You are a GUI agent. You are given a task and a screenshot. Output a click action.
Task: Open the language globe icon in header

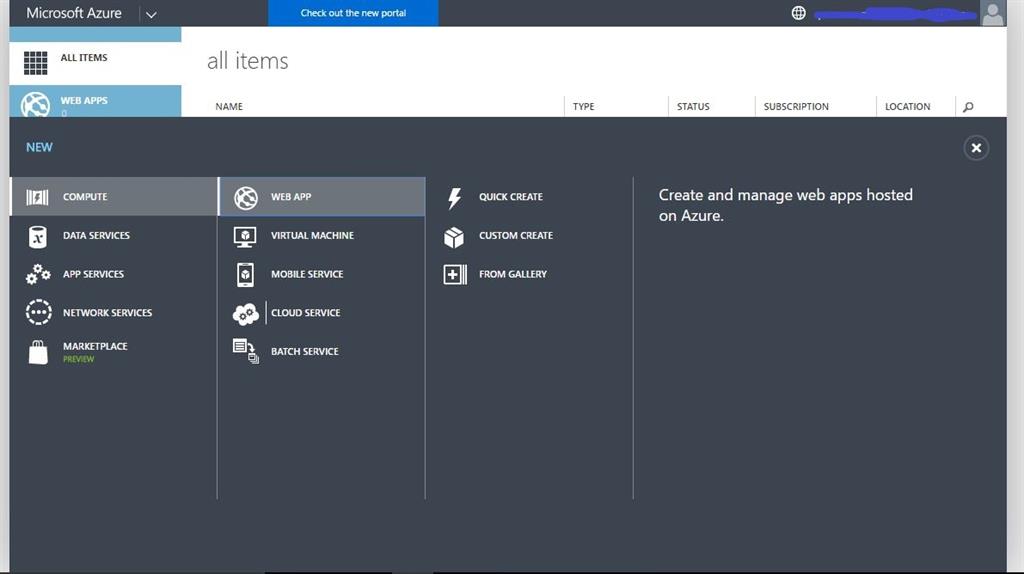coord(798,13)
